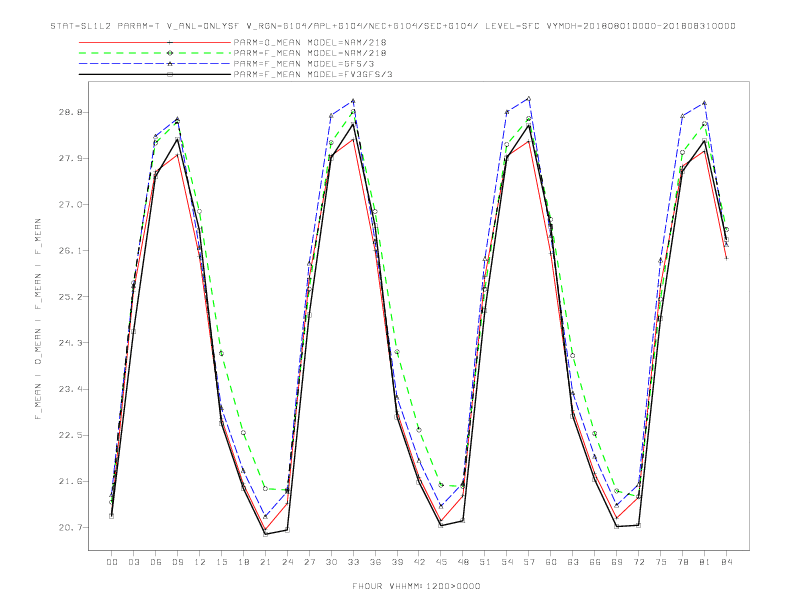The height and width of the screenshot is (612, 792).
Task: Click x-axis forecast hour 42
Action: 419,562
